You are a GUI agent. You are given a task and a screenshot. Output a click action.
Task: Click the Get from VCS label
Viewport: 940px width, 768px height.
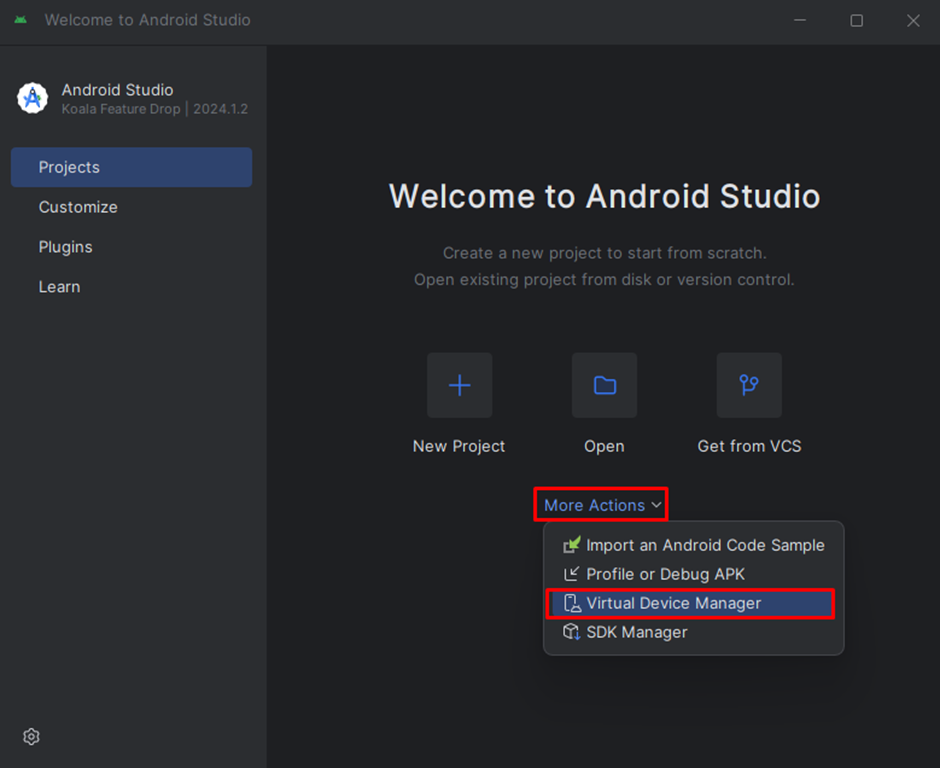pyautogui.click(x=749, y=446)
